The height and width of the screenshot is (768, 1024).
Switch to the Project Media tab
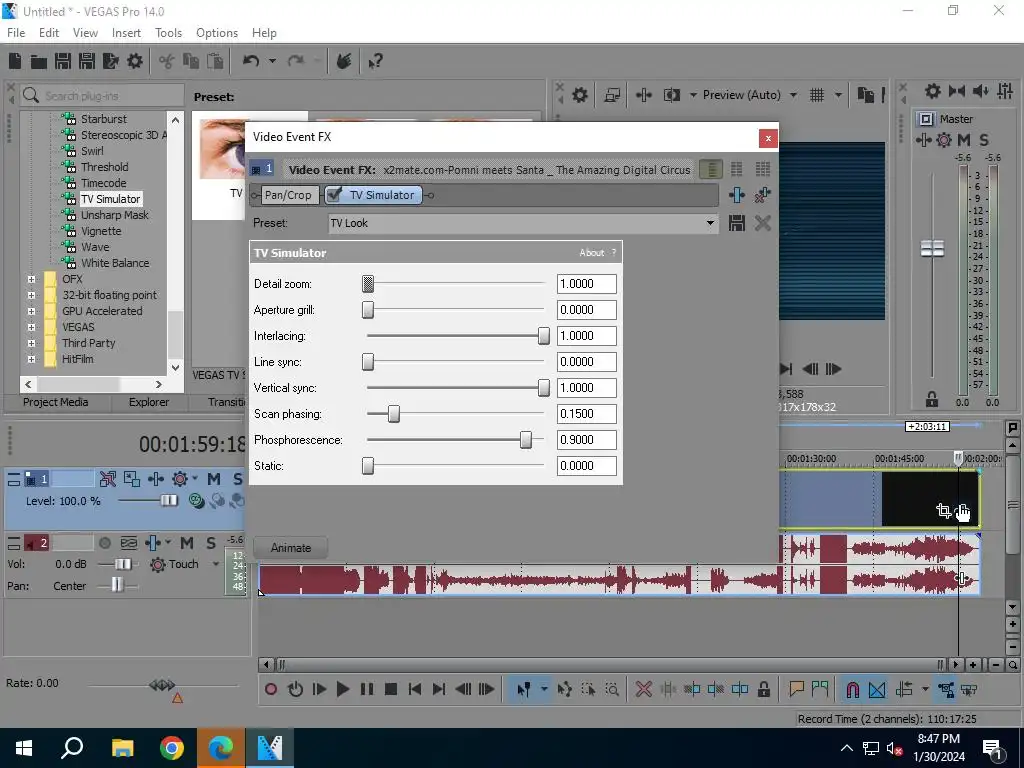[x=56, y=402]
